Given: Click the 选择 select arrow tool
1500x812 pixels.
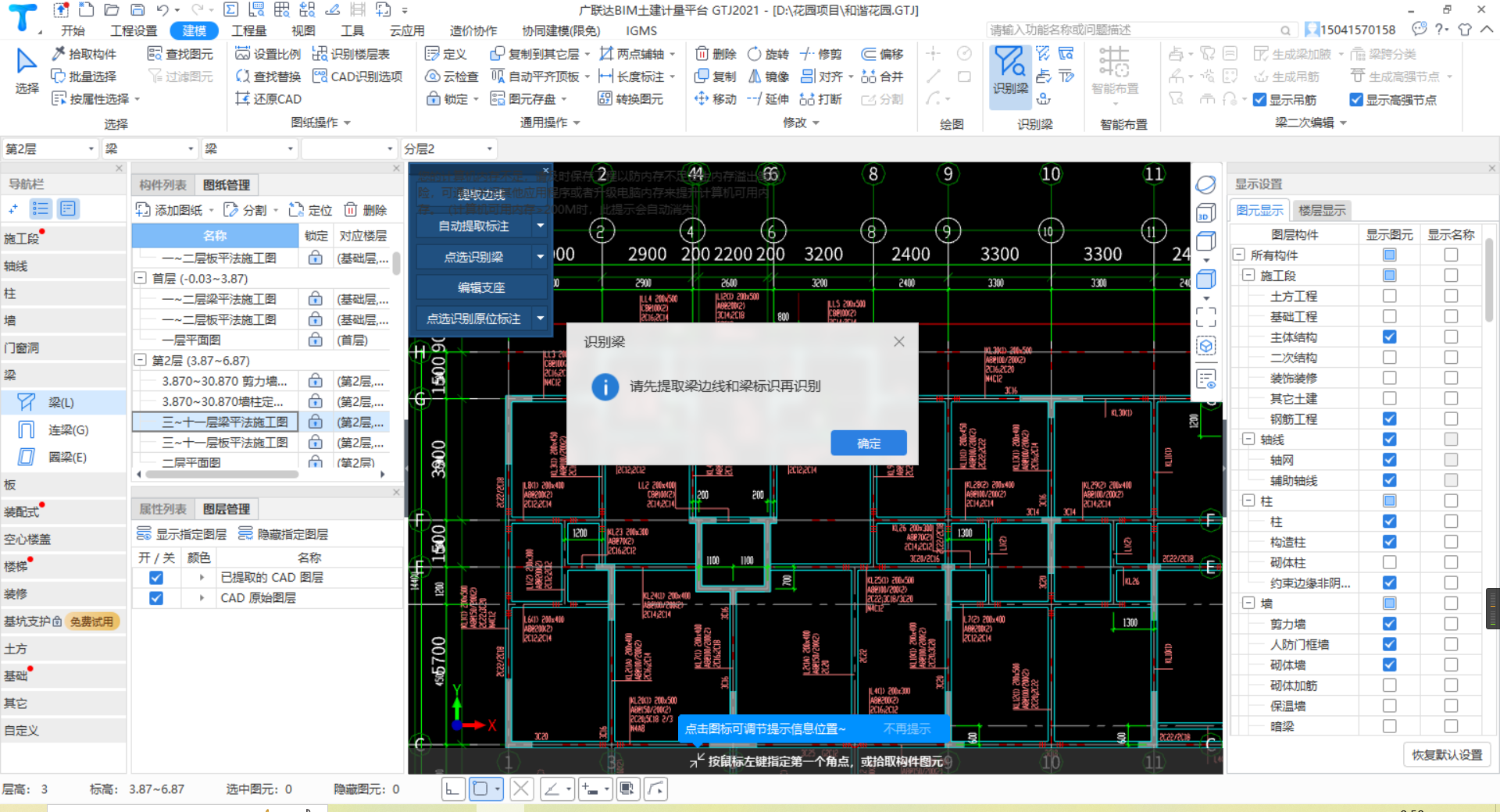Looking at the screenshot, I should 27,71.
